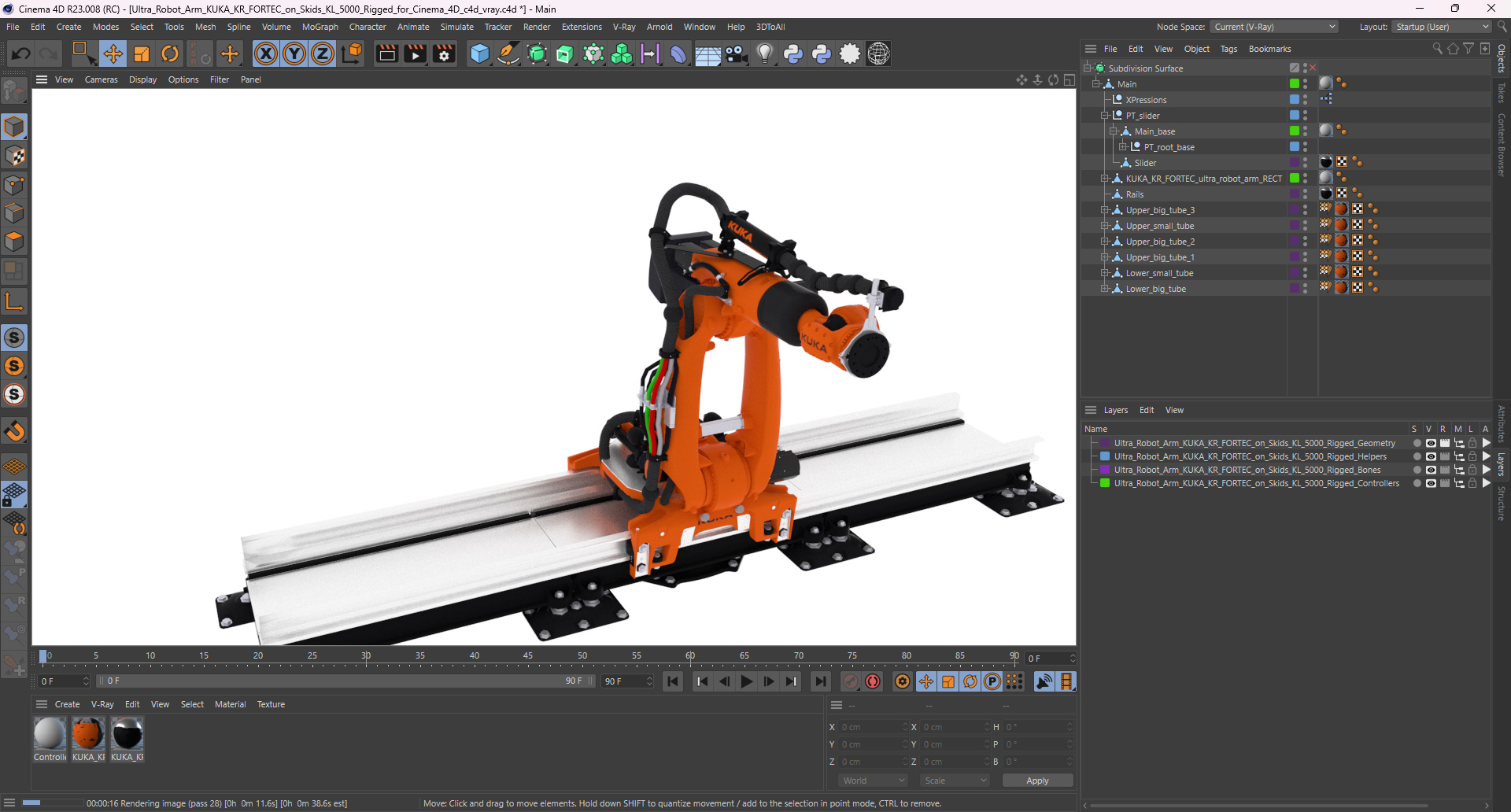Open the Scale coordinate mode dropdown

coord(955,781)
